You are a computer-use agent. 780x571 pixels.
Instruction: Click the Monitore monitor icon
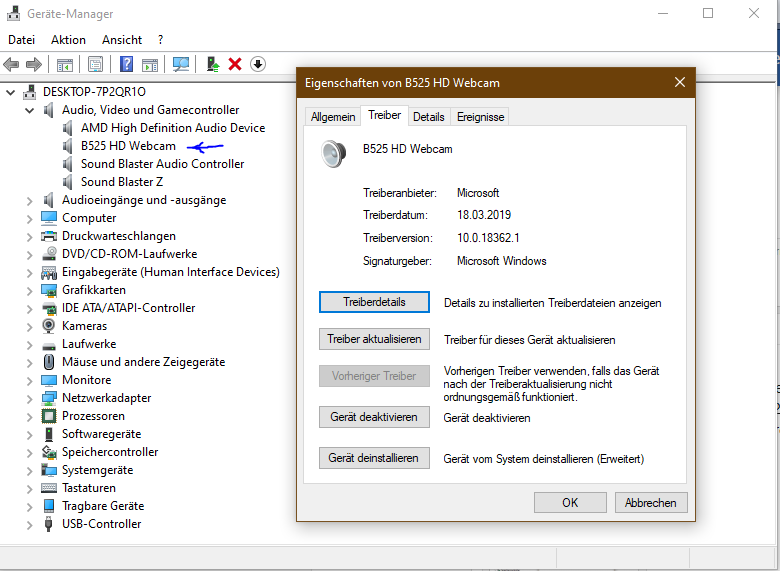[x=49, y=380]
